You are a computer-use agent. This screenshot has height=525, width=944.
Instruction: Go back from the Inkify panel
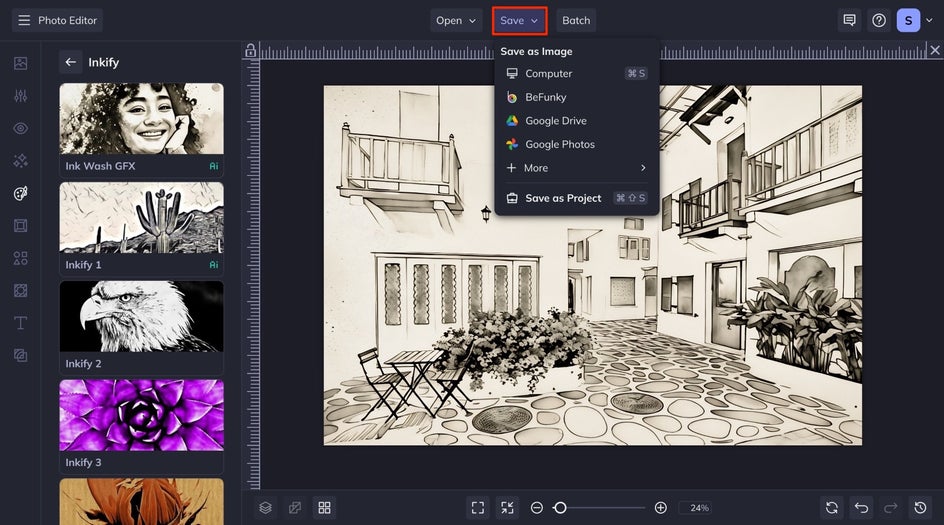[70, 62]
